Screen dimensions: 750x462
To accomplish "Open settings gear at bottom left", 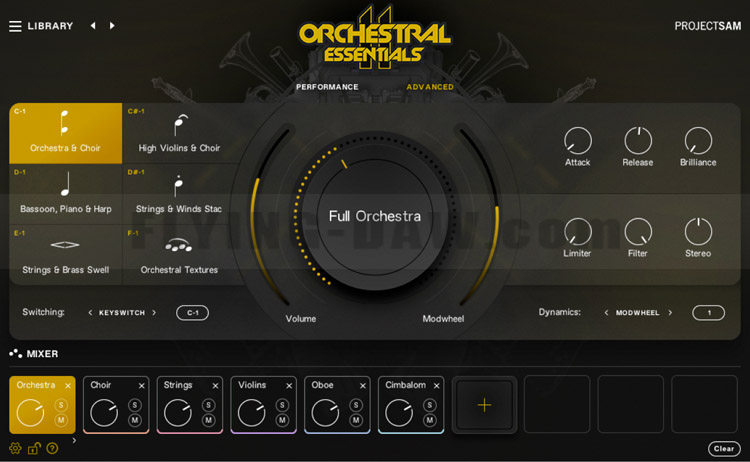I will coord(15,448).
